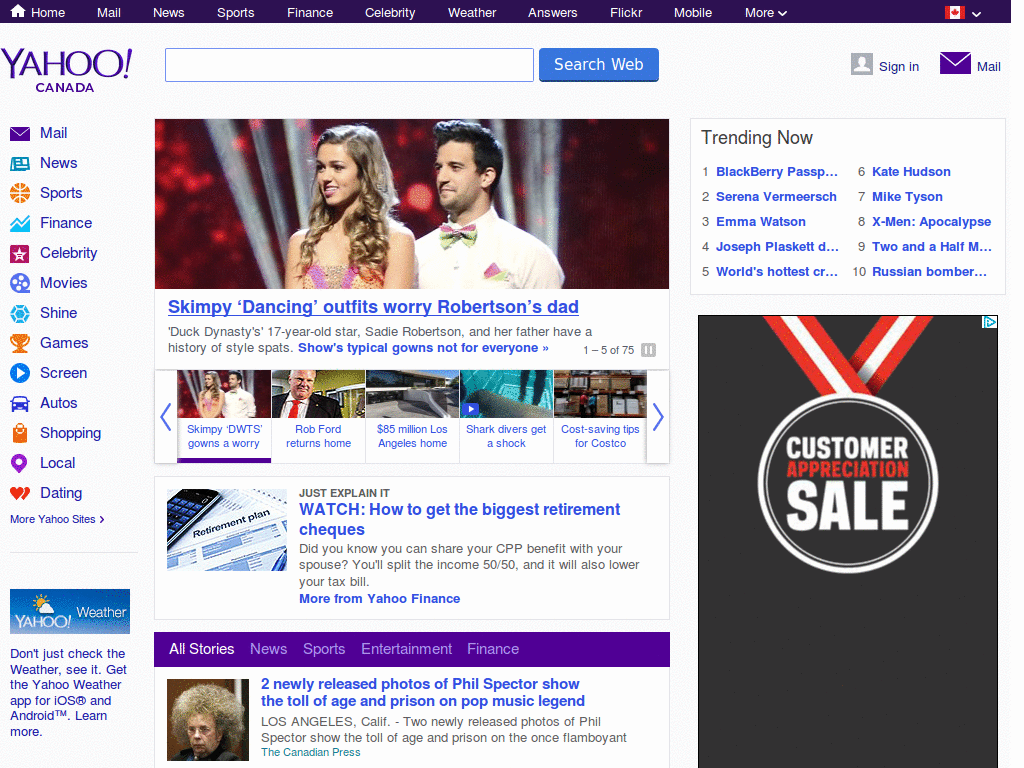The width and height of the screenshot is (1024, 768).
Task: Open trending topic Kate Hudson
Action: (911, 172)
